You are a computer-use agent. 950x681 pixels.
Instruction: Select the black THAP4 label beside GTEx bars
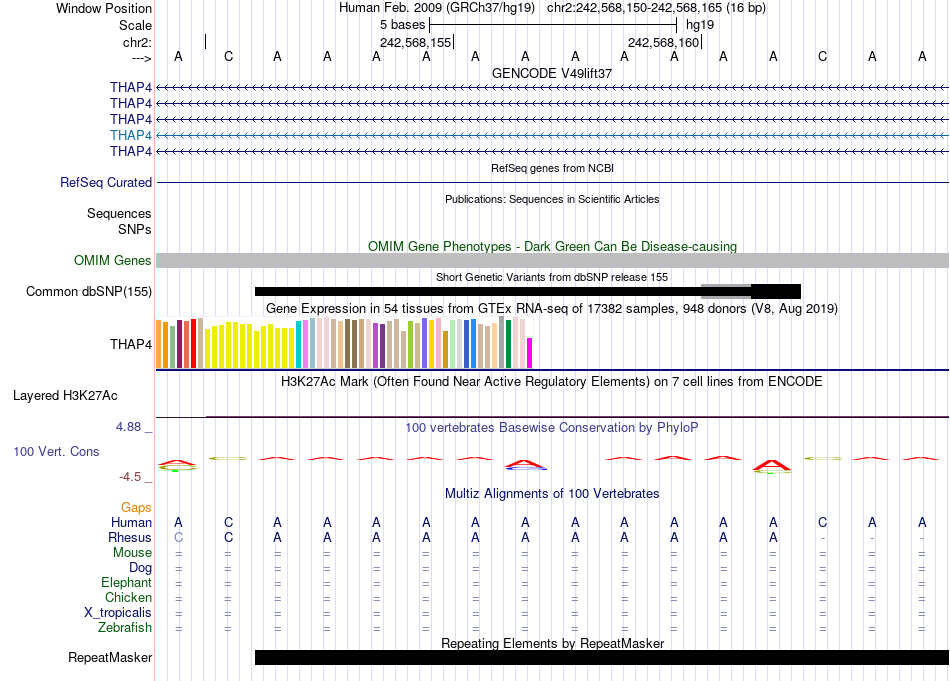pos(130,344)
